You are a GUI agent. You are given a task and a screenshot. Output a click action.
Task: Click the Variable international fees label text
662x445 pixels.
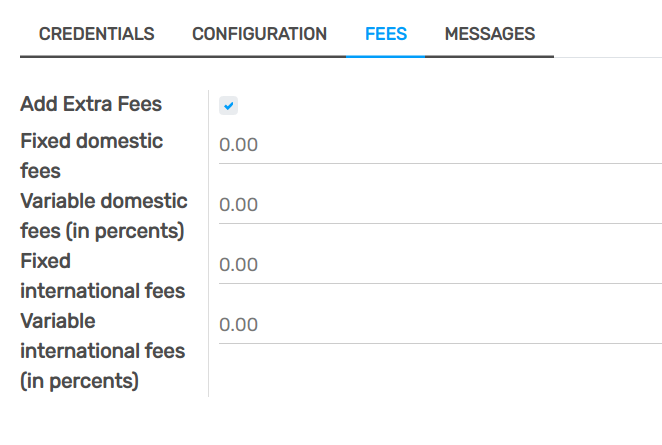pos(102,350)
